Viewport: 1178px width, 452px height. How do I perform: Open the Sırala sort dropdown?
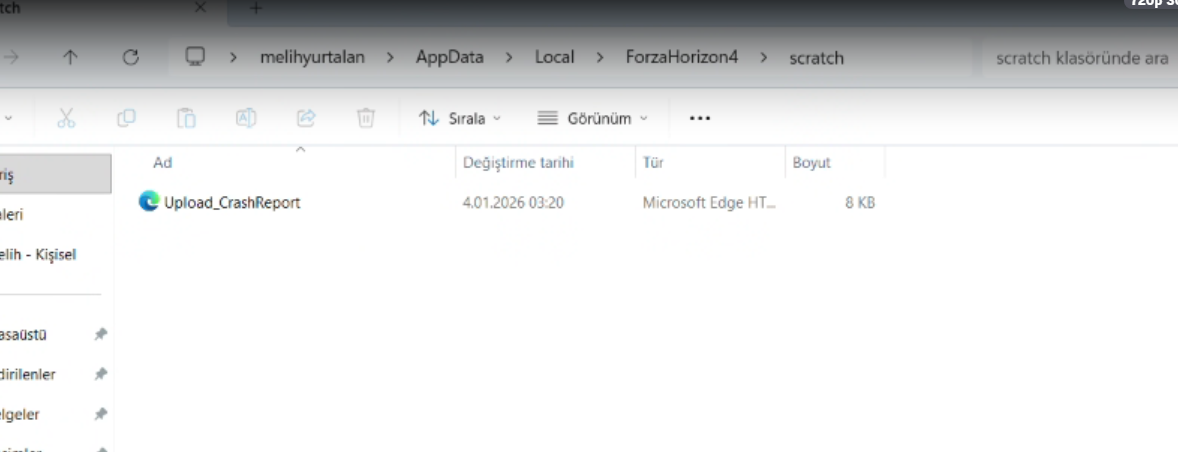coord(460,118)
